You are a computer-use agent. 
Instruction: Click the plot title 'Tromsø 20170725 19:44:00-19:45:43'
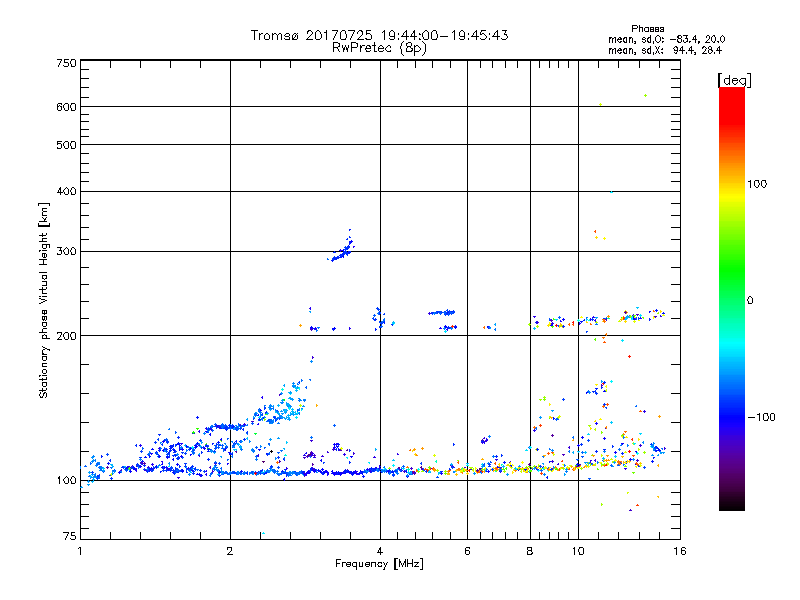[x=379, y=35]
